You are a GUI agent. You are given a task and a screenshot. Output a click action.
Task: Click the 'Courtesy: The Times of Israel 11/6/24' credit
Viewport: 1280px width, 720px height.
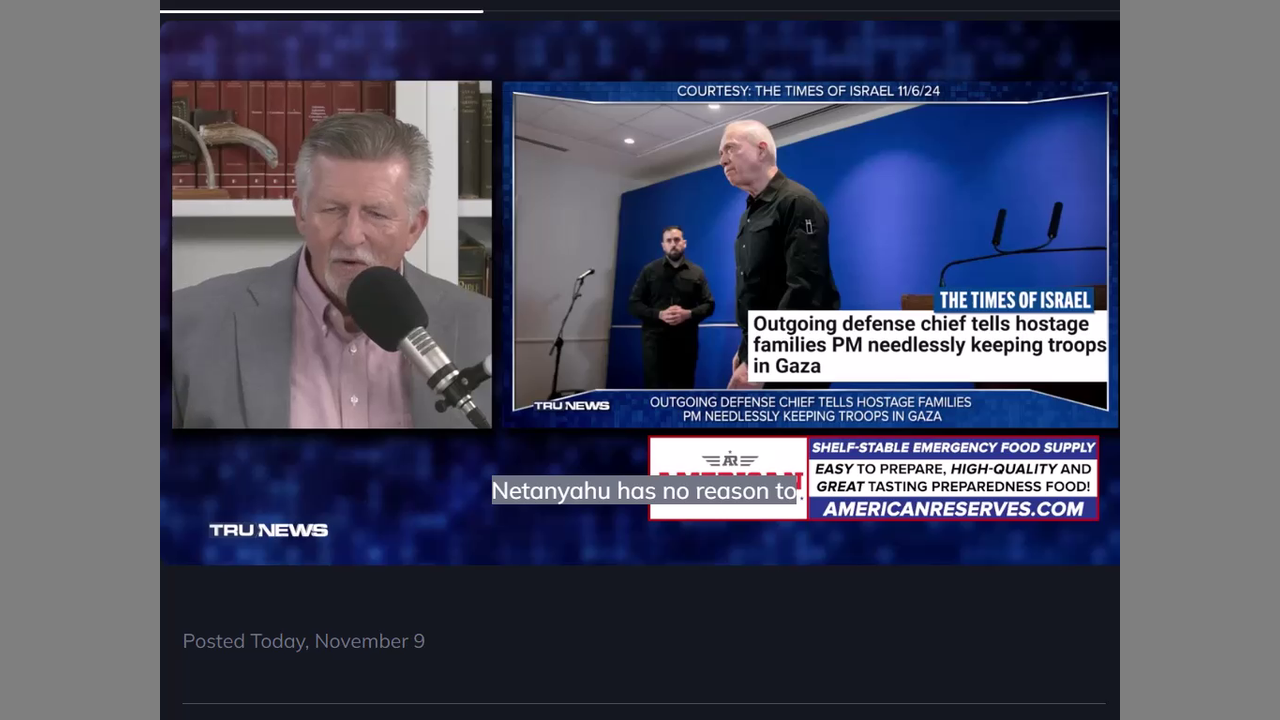(x=808, y=91)
